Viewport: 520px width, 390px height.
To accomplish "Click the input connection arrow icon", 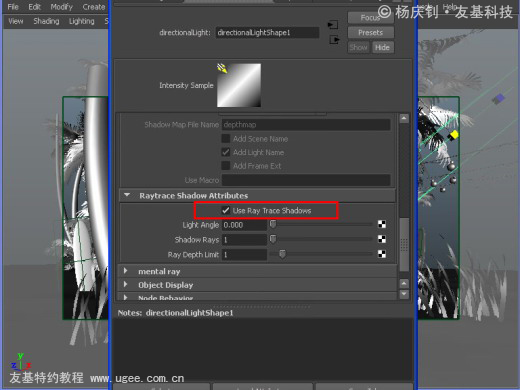I will click(332, 25).
